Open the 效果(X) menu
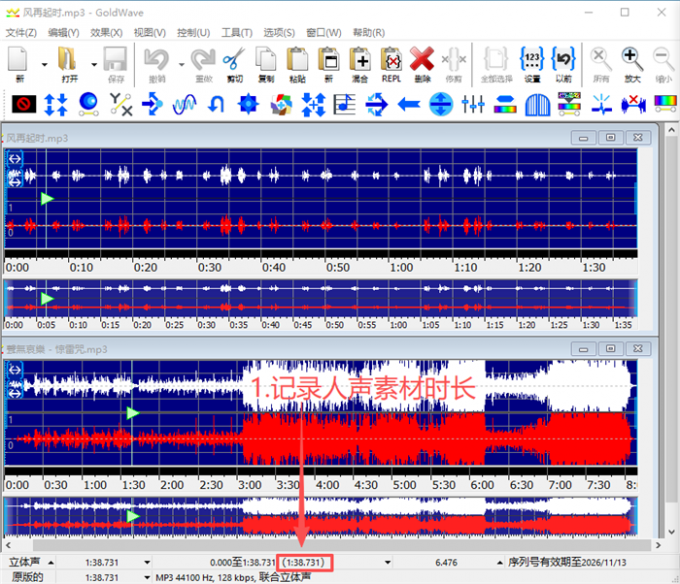 [x=106, y=33]
